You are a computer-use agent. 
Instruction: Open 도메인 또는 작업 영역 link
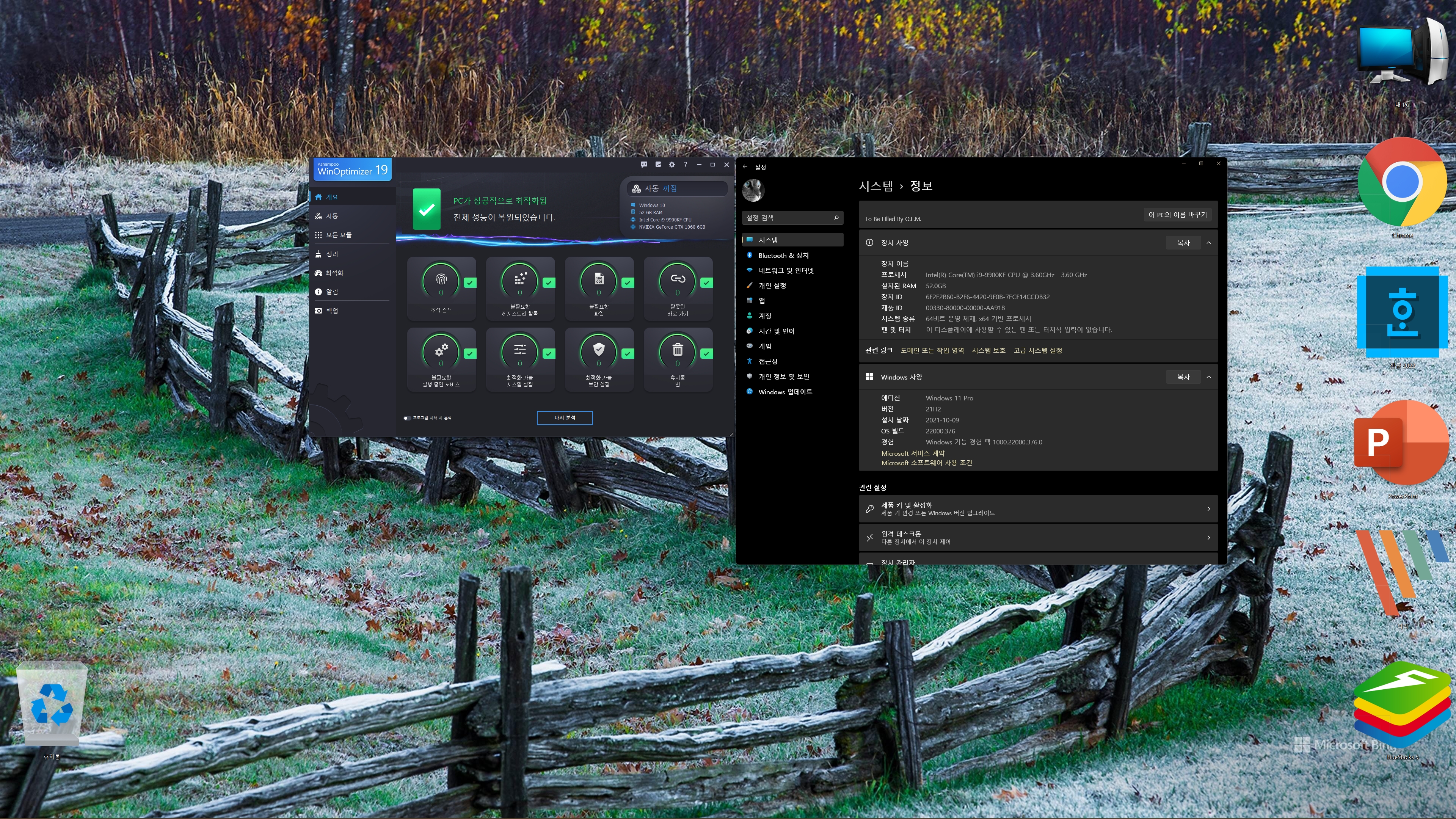point(932,350)
